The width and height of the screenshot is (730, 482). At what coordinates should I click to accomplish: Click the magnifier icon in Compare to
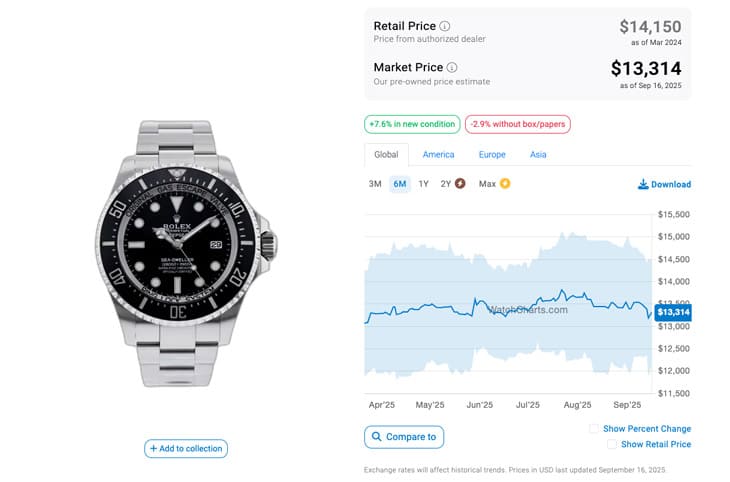point(377,437)
